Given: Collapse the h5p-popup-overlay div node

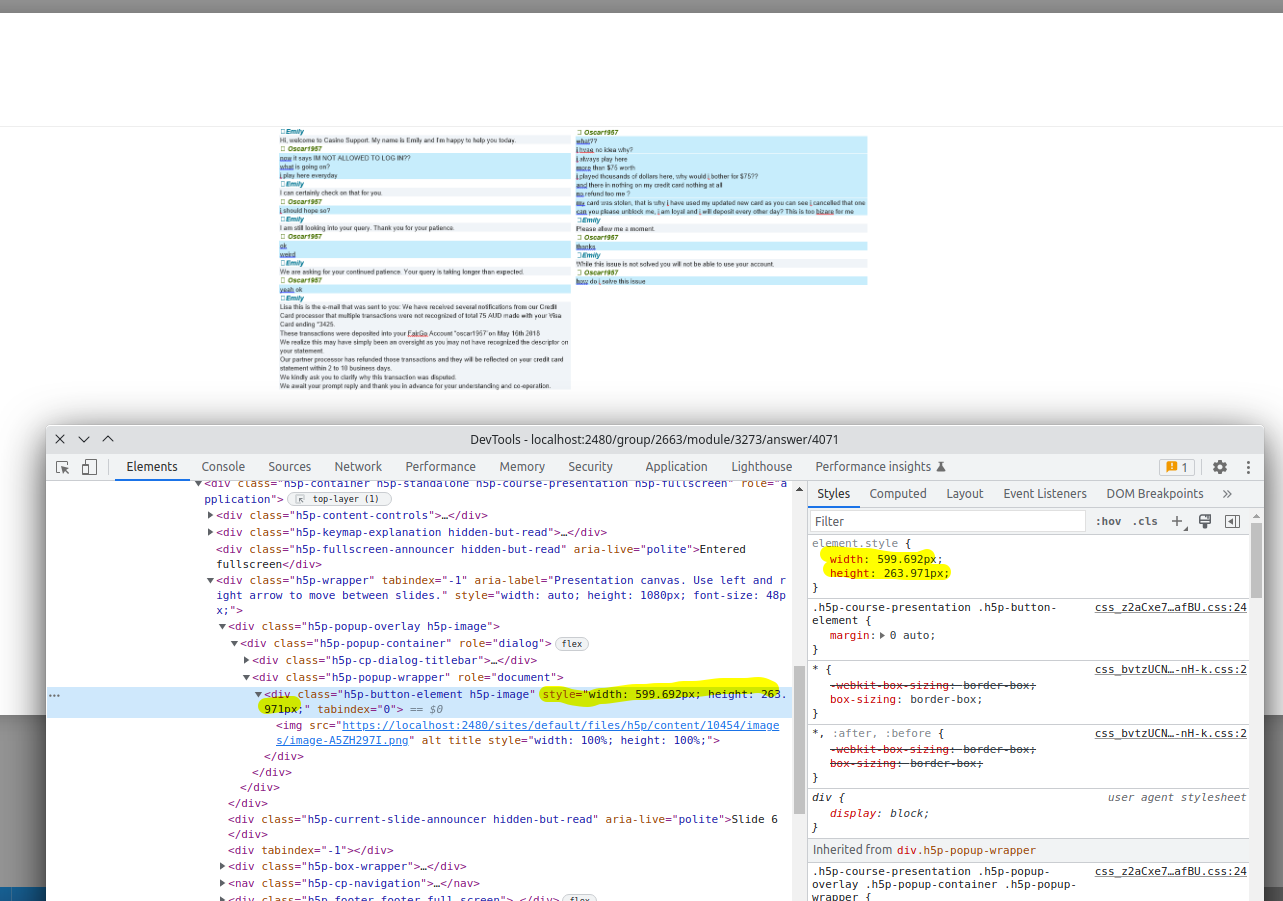Looking at the screenshot, I should (222, 627).
